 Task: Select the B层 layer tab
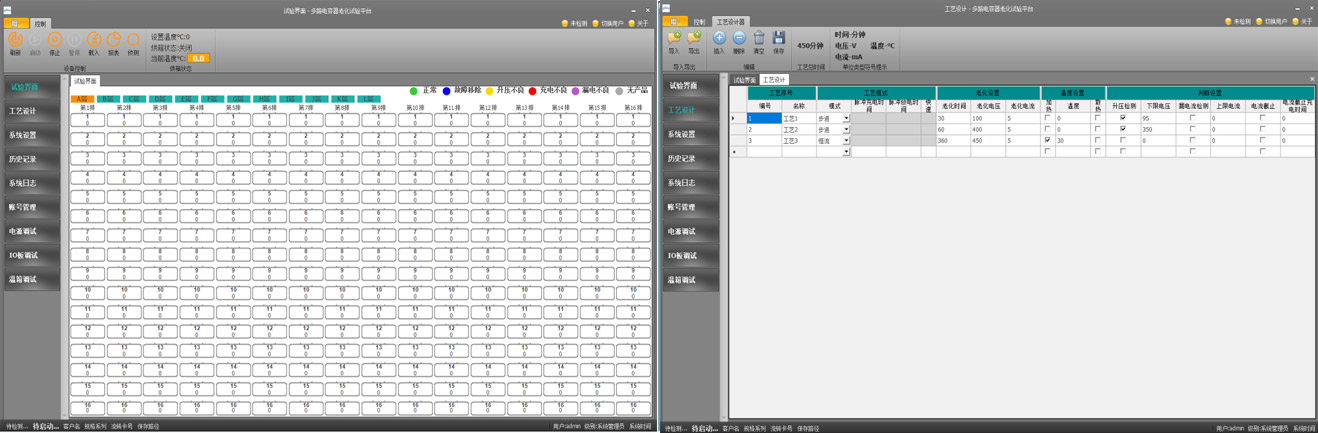[108, 99]
